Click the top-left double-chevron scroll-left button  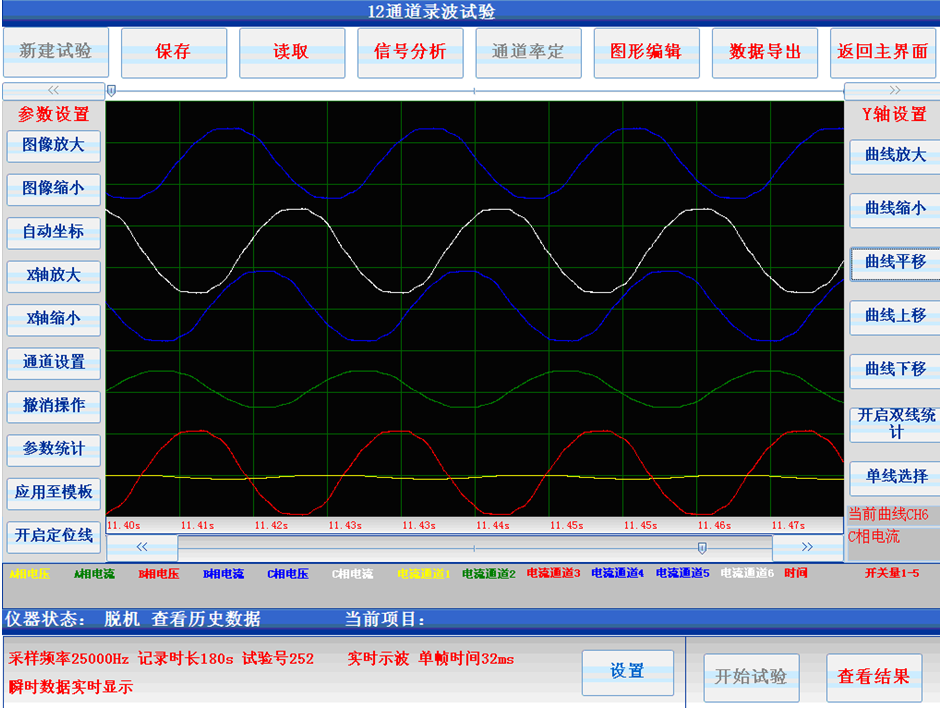(x=53, y=90)
